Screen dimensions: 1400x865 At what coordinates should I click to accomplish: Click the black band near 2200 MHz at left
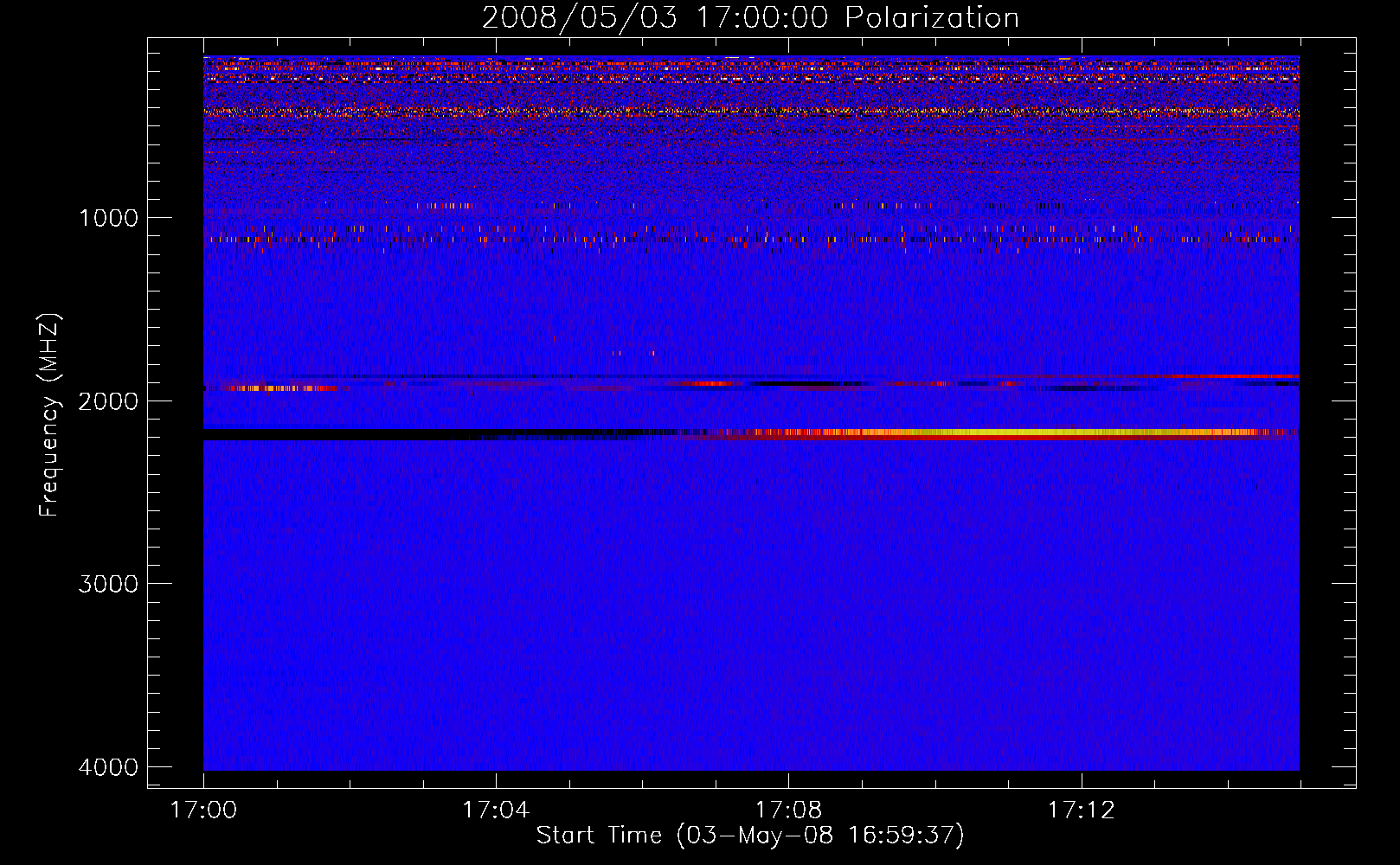pos(433,434)
